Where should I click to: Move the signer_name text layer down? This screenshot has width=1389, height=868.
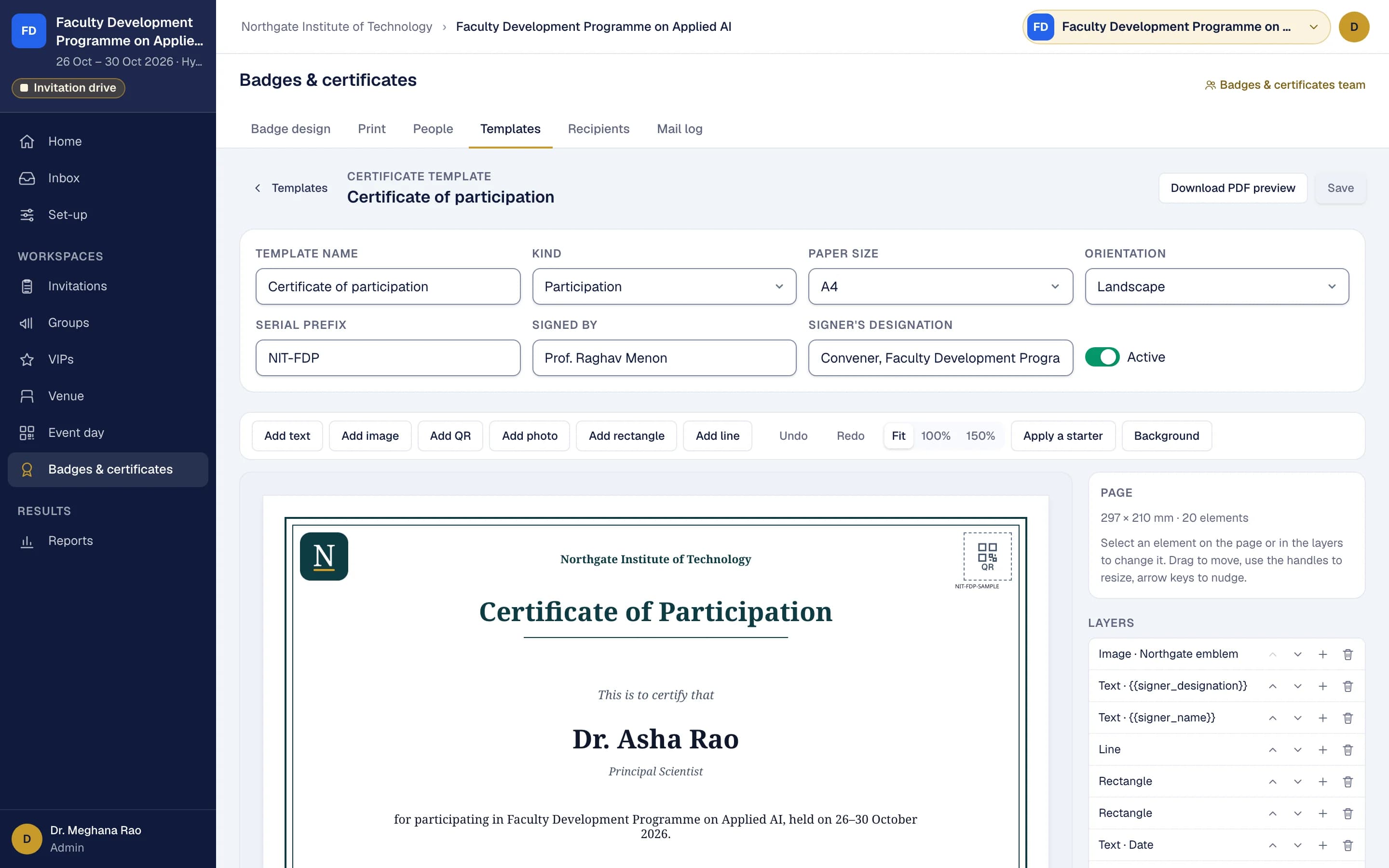pyautogui.click(x=1298, y=718)
